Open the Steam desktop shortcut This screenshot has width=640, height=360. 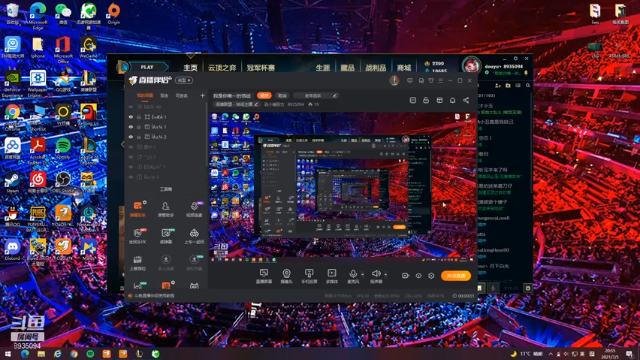[x=12, y=182]
